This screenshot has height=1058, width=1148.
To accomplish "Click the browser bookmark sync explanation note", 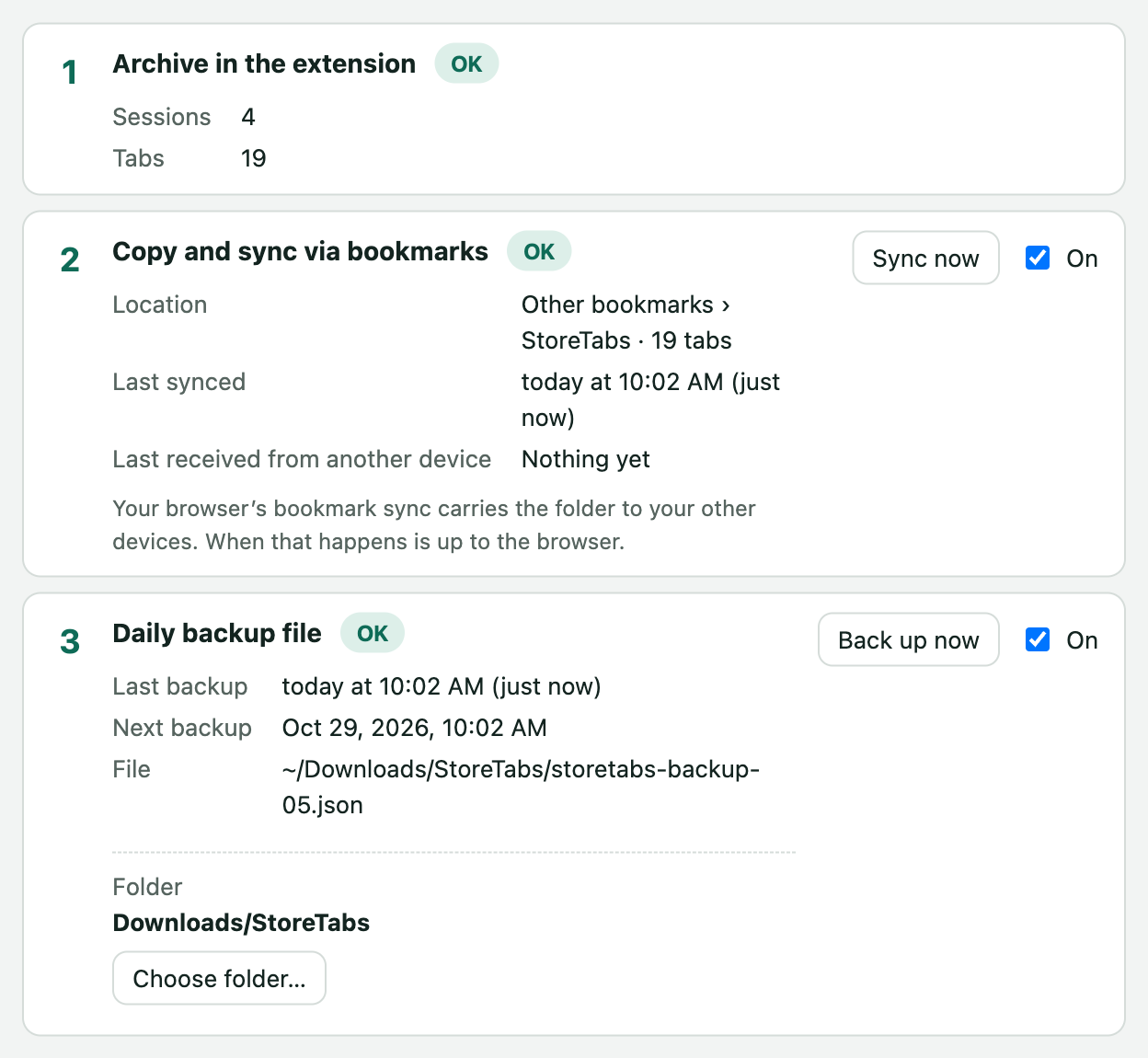I will click(x=434, y=524).
